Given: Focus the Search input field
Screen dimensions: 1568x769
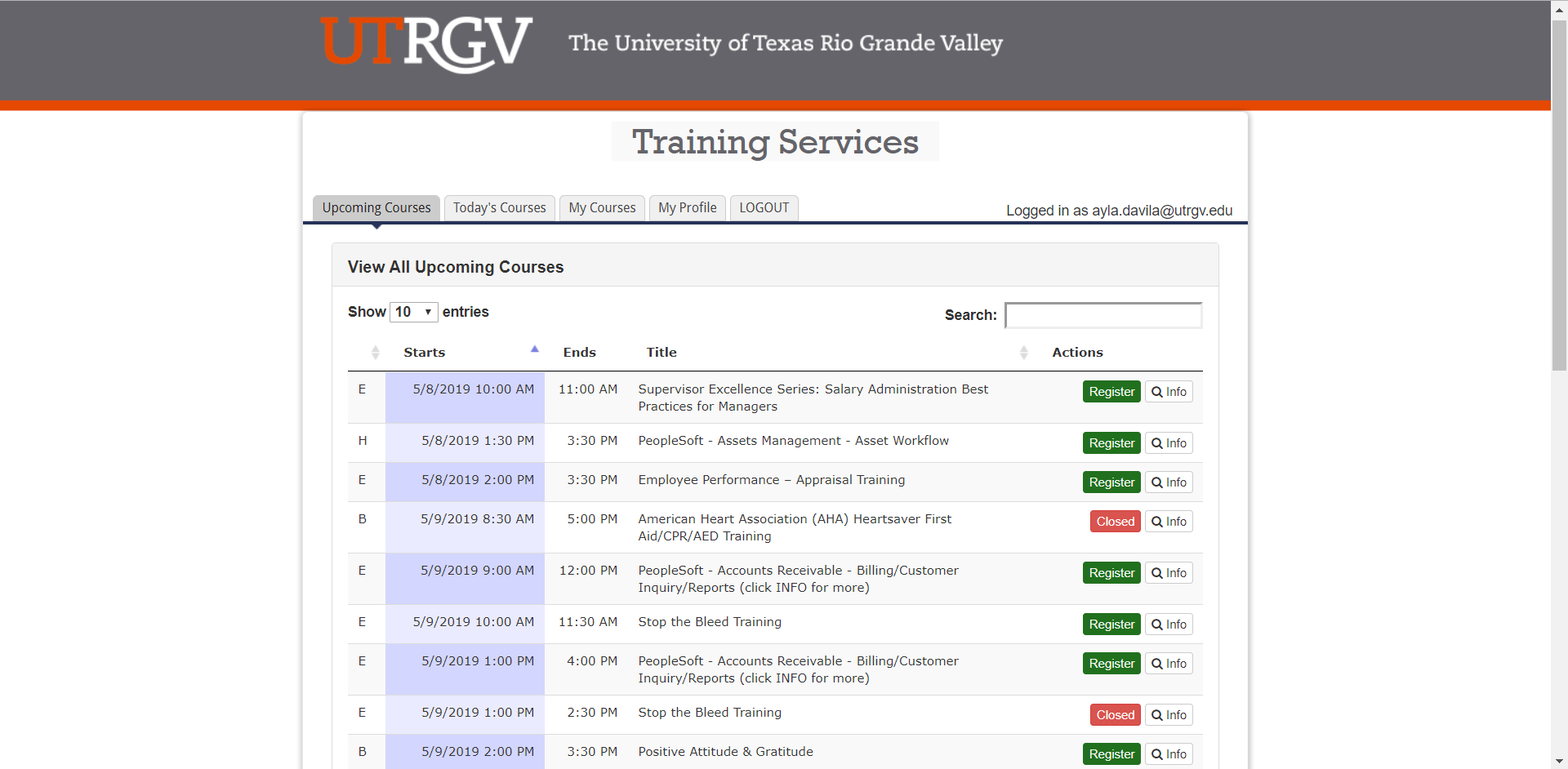Looking at the screenshot, I should (1102, 315).
